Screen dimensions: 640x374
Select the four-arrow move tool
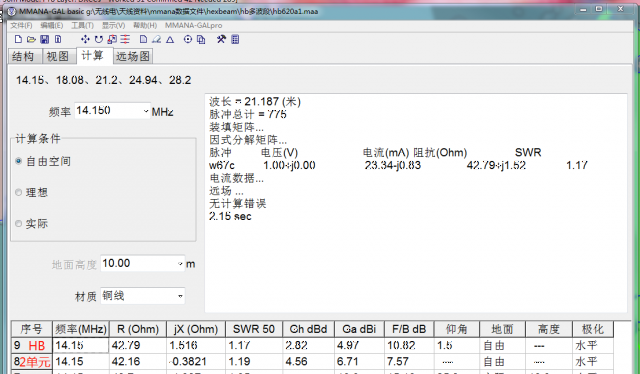click(x=85, y=39)
